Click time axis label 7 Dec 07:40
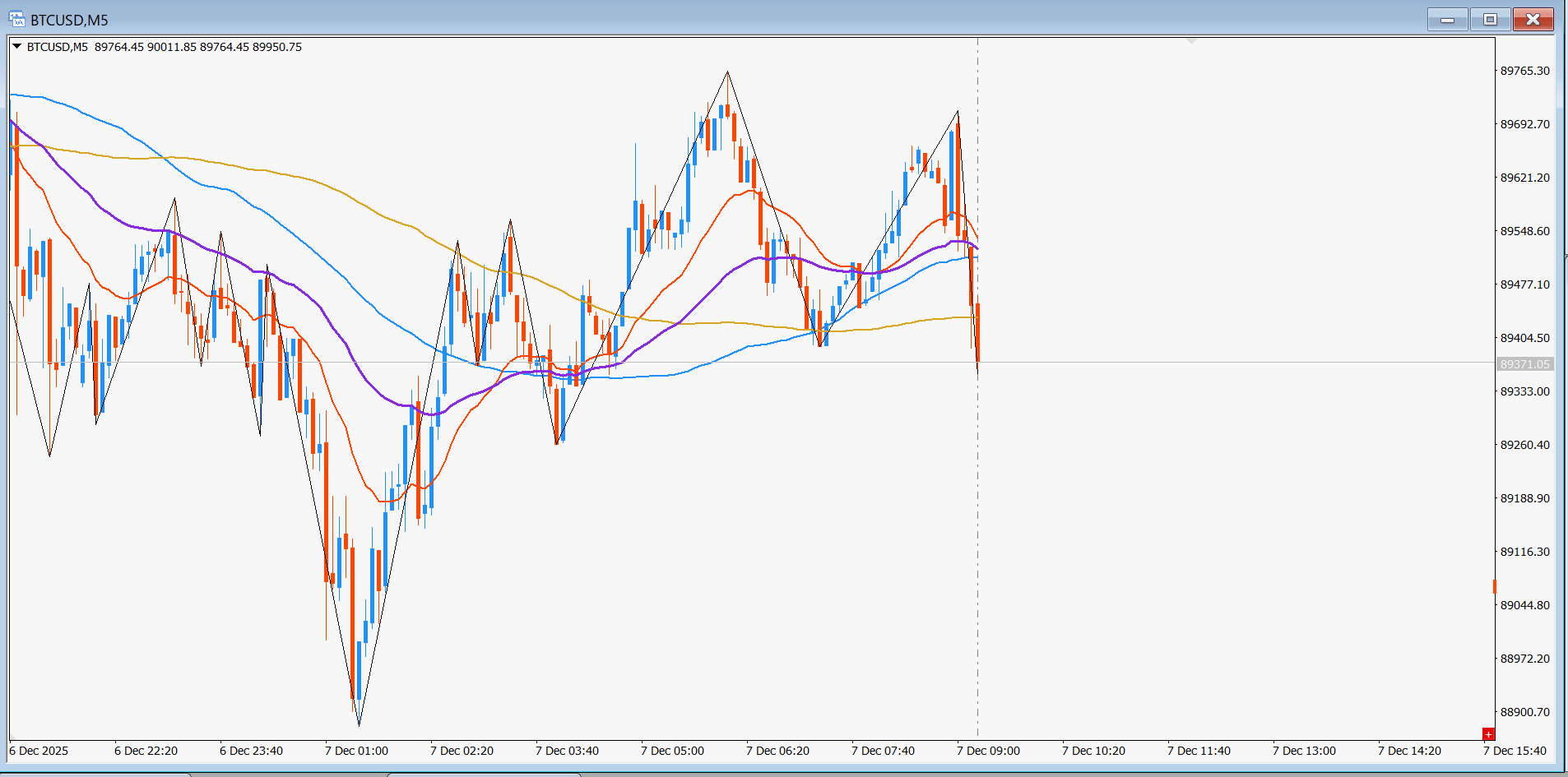Screen dimensions: 1568x777 (x=883, y=751)
